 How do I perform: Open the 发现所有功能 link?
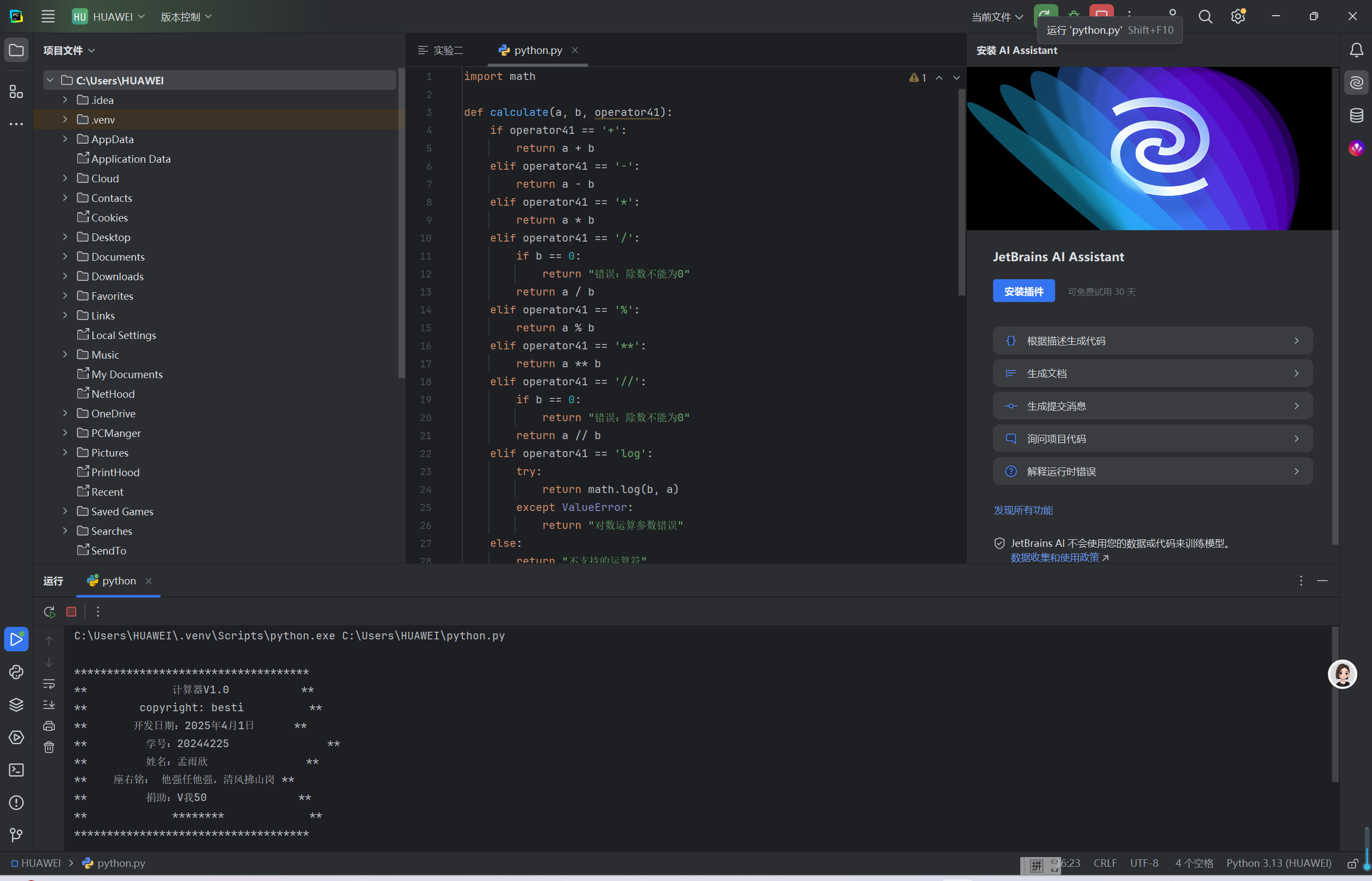(1023, 510)
